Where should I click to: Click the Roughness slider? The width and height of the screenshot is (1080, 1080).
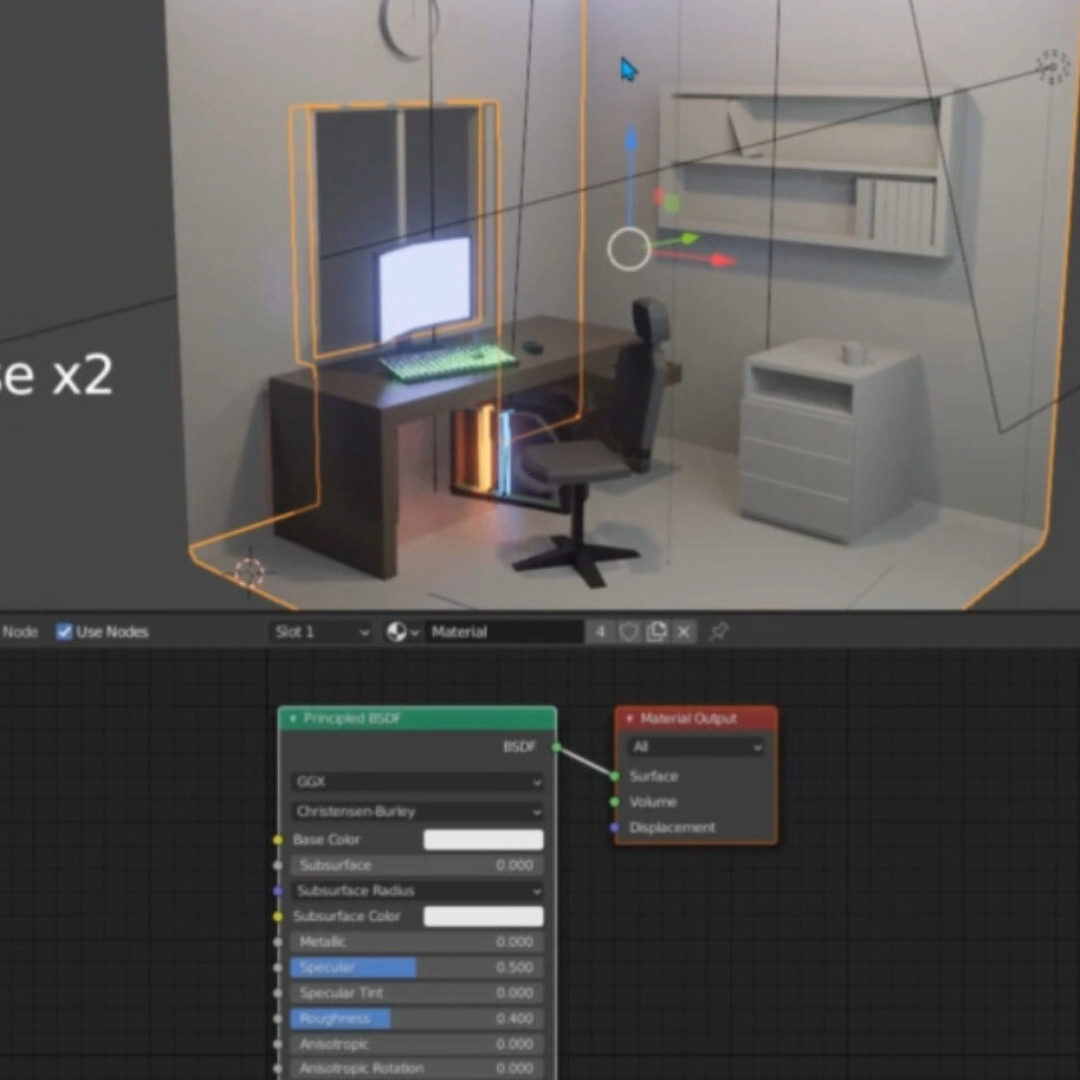(x=417, y=1019)
